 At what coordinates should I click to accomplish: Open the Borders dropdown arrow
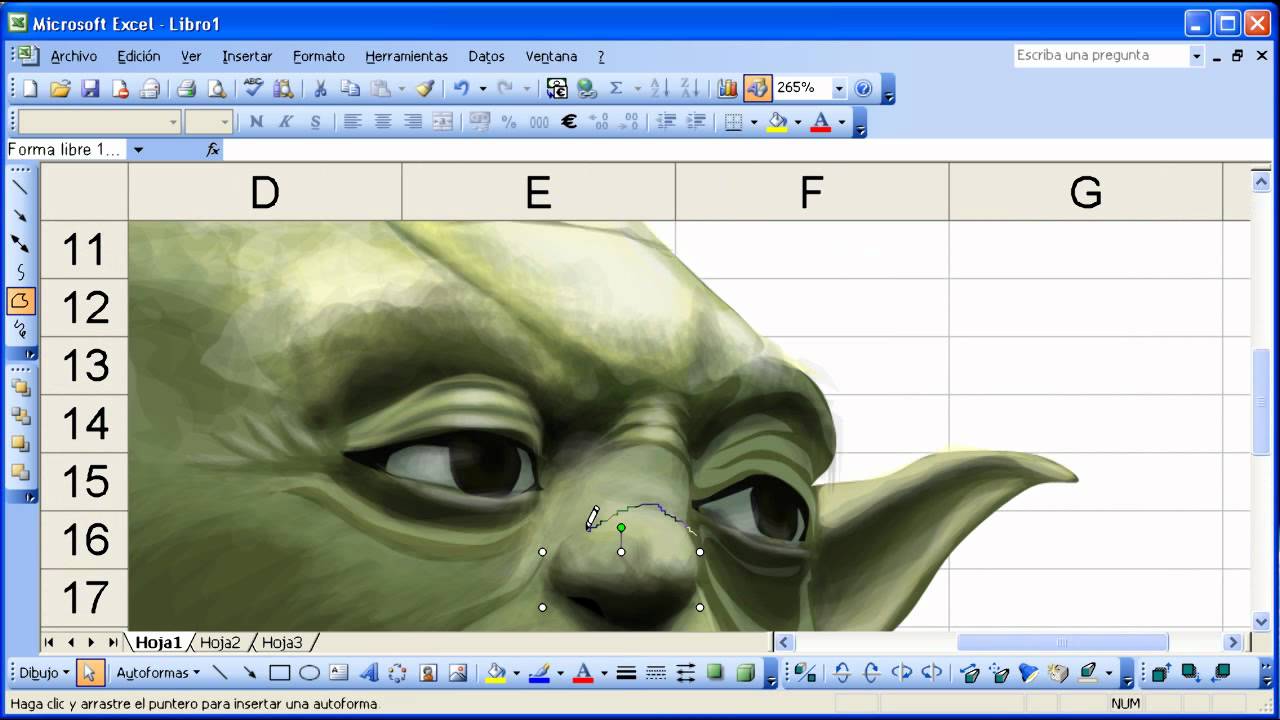click(752, 122)
